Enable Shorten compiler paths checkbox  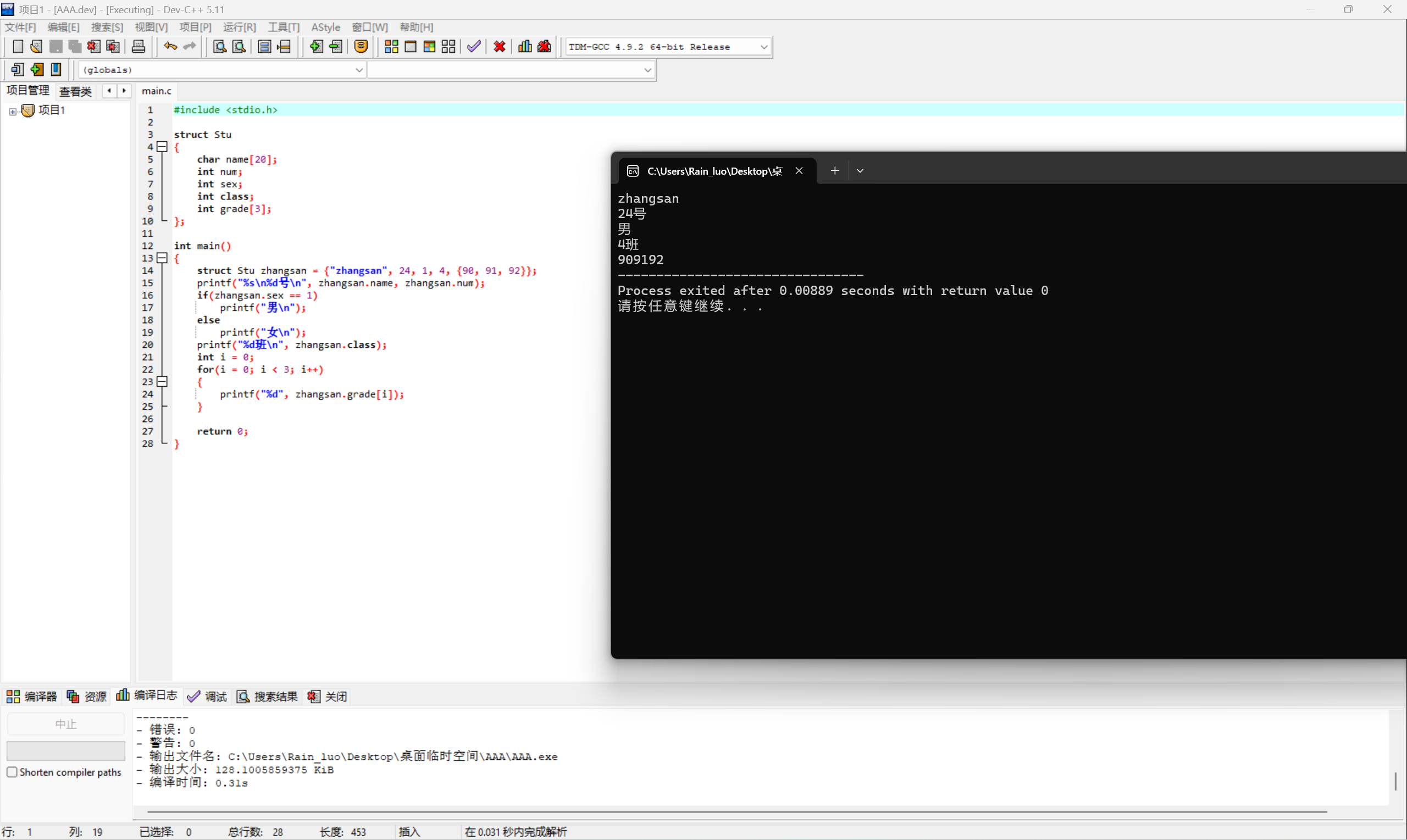tap(12, 772)
